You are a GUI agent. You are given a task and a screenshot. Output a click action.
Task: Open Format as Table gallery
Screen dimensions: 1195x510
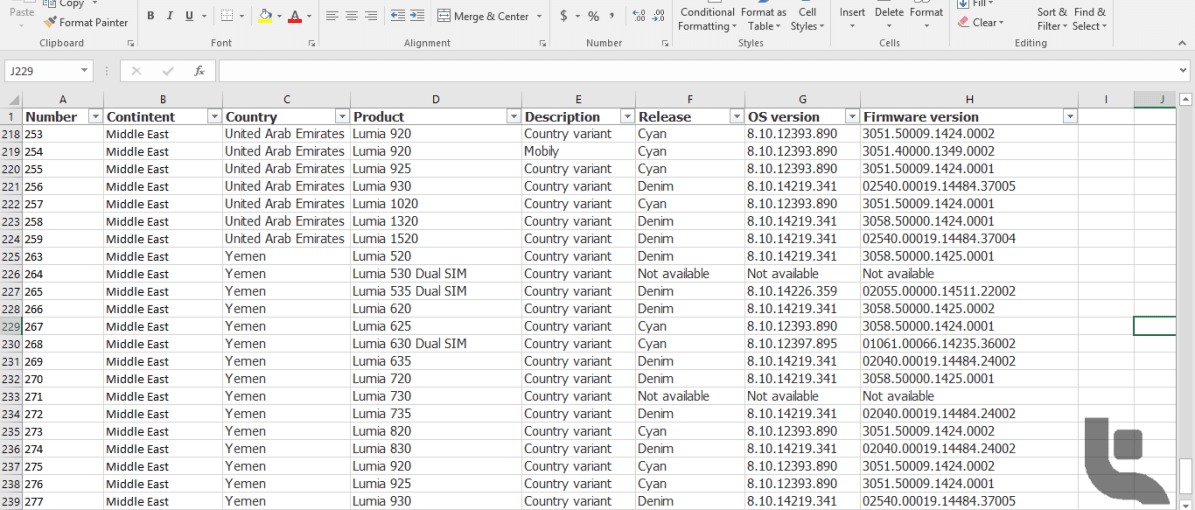point(764,18)
